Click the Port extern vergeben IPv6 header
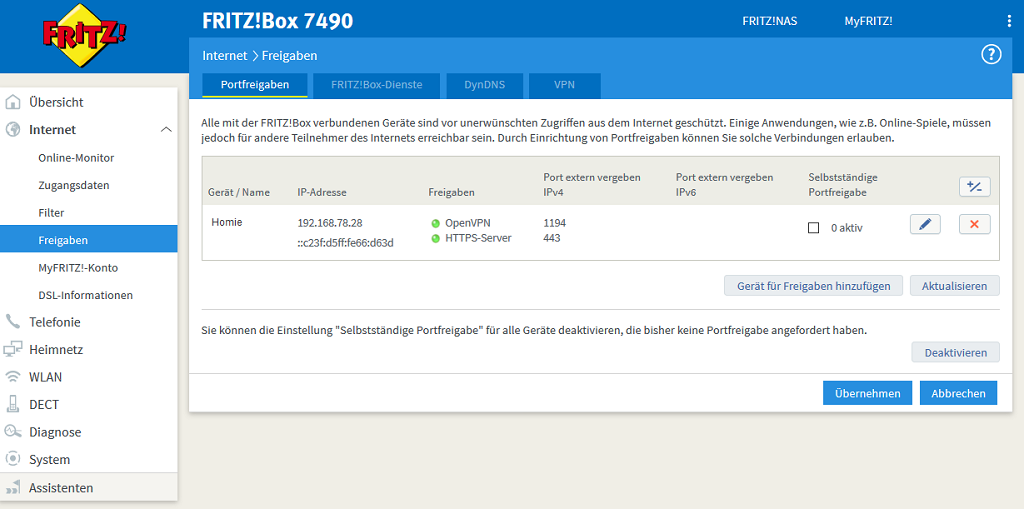Image resolution: width=1024 pixels, height=509 pixels. [724, 185]
